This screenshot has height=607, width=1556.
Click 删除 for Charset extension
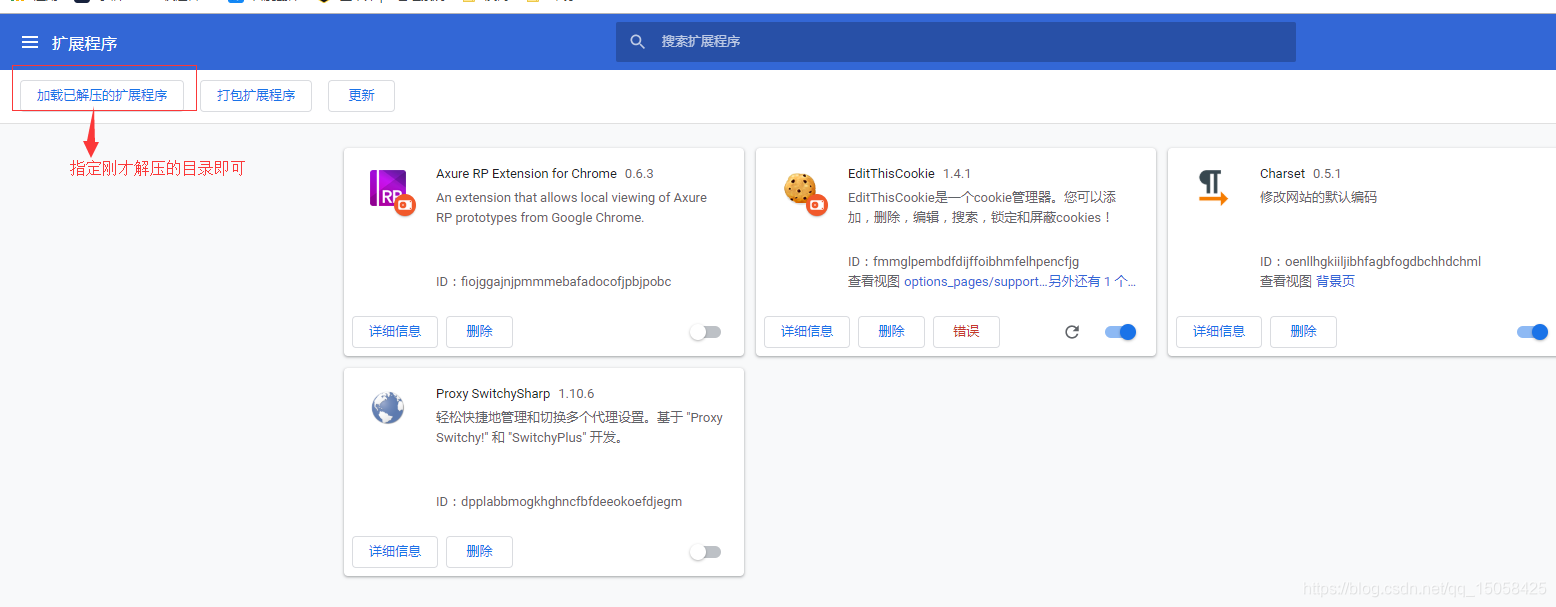pos(1303,332)
